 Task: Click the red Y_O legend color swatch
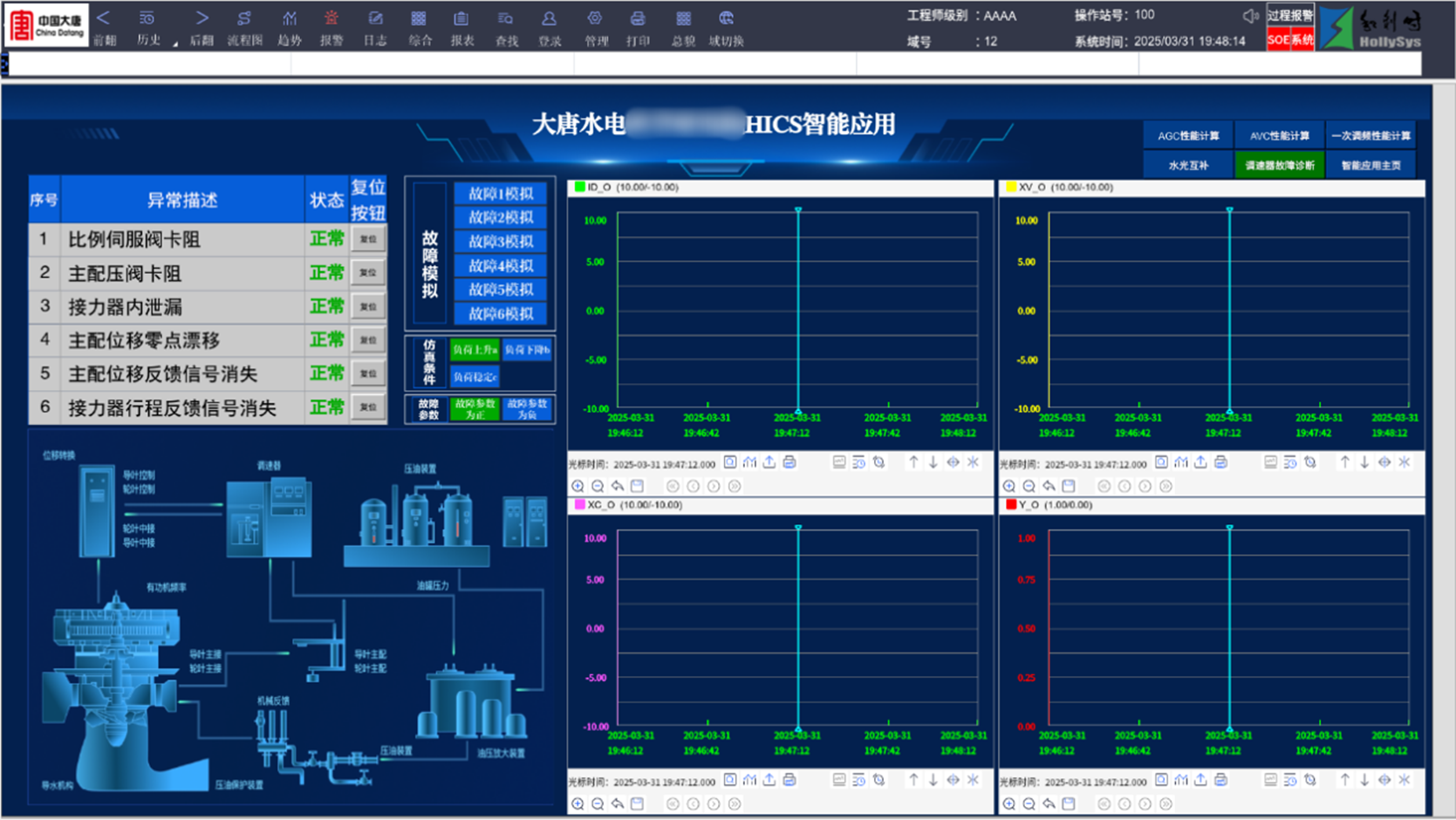click(1011, 505)
